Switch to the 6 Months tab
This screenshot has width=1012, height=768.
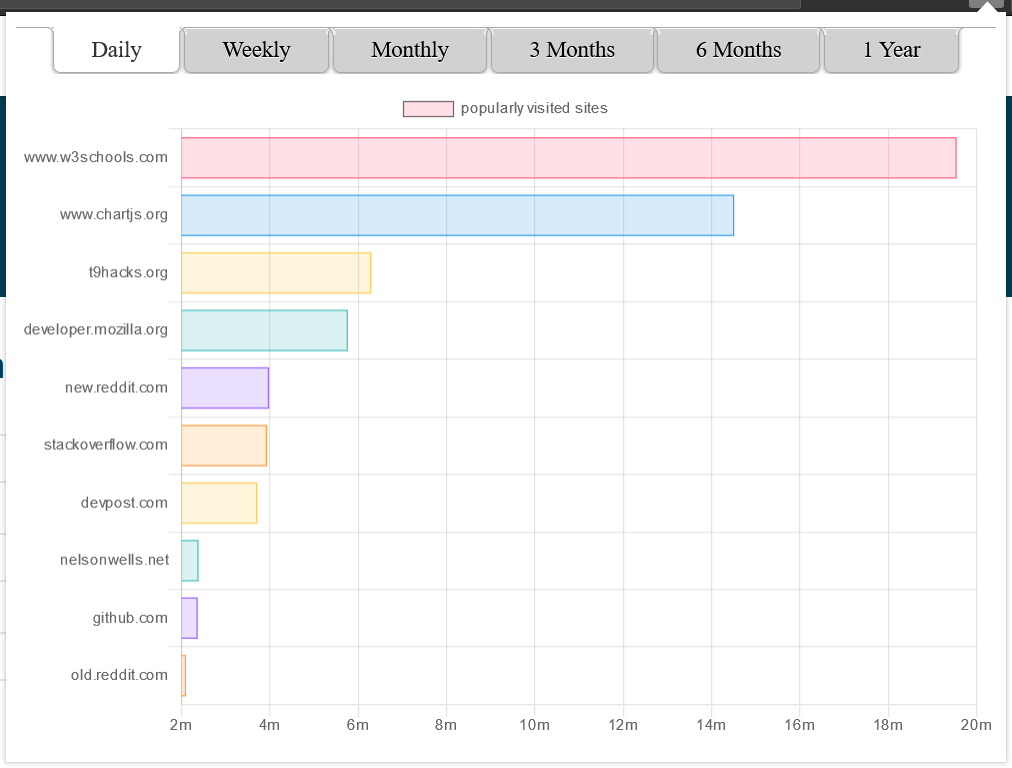[x=738, y=50]
